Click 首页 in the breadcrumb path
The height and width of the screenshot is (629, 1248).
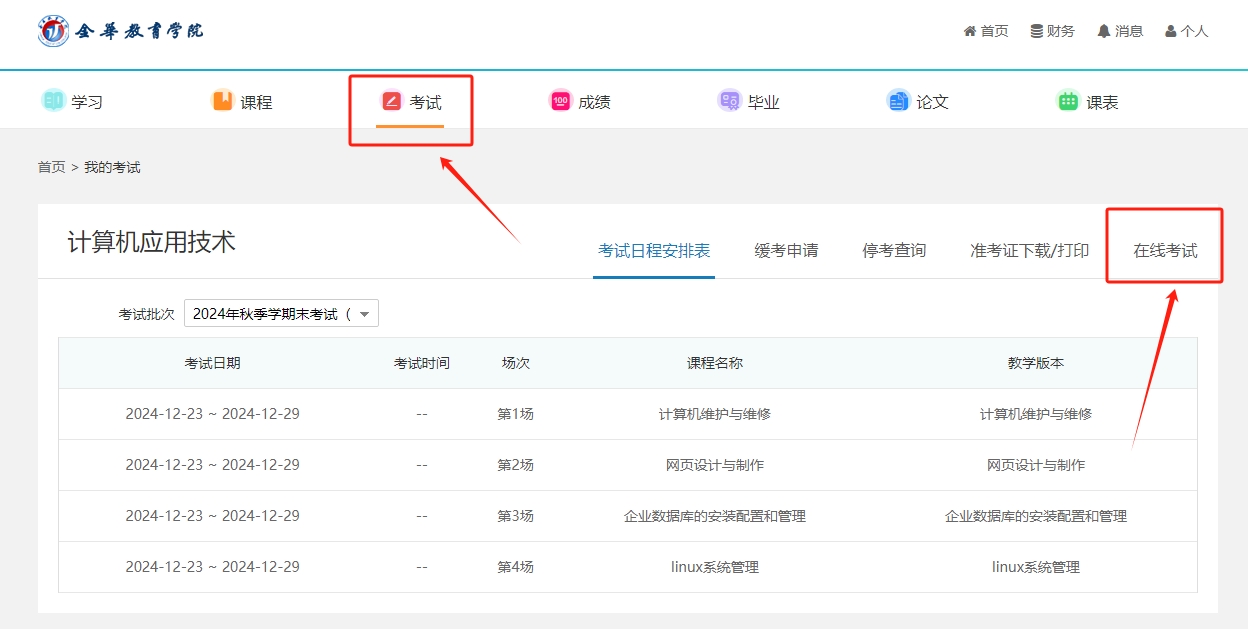51,167
